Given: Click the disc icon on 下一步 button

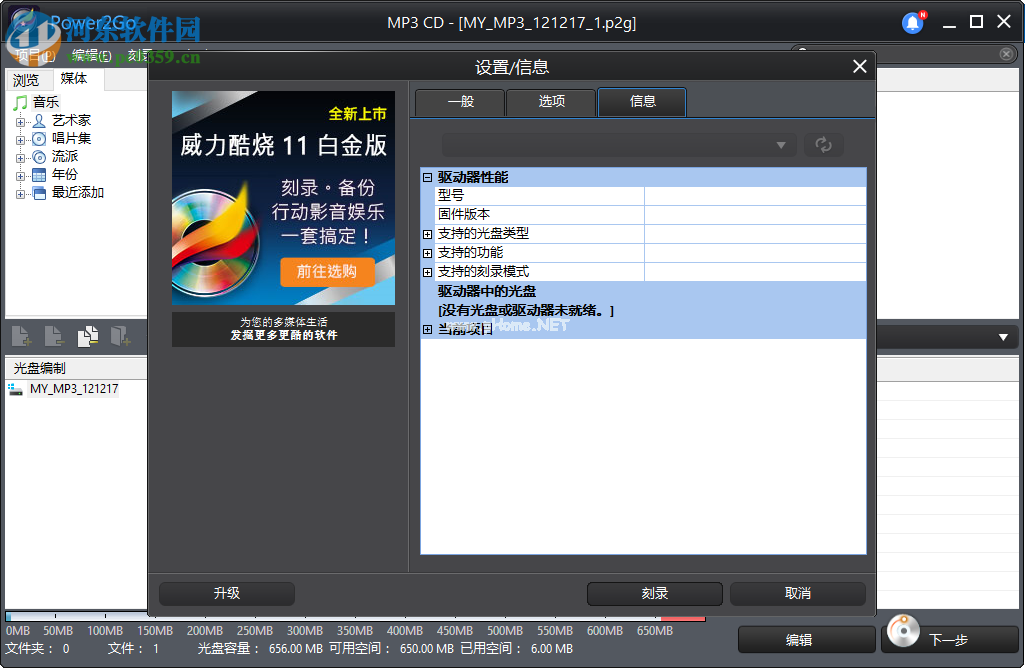Looking at the screenshot, I should coord(902,632).
